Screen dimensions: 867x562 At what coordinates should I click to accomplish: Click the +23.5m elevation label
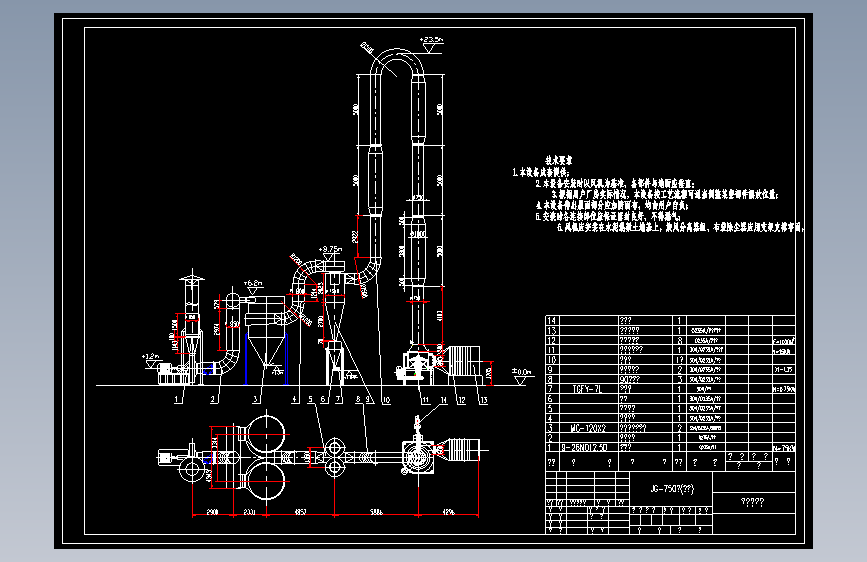(x=431, y=40)
